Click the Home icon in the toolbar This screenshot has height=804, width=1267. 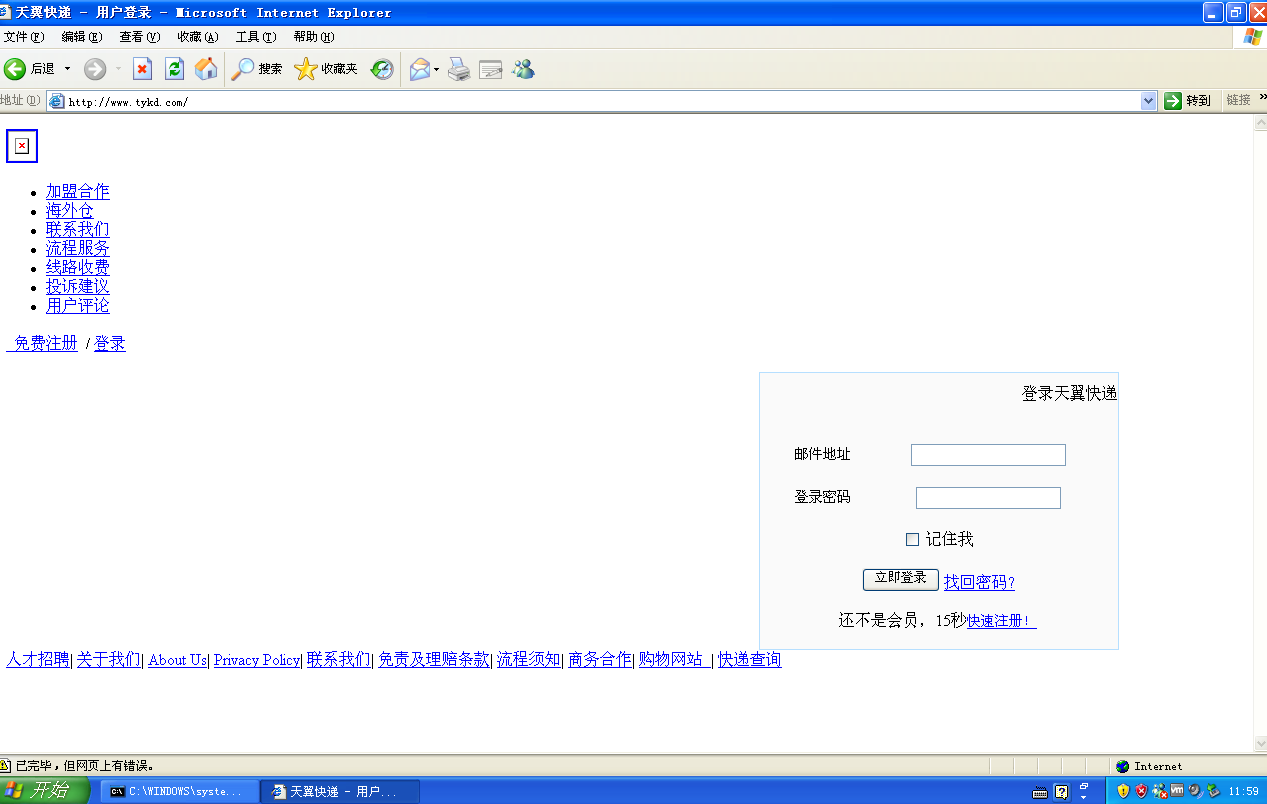click(206, 69)
